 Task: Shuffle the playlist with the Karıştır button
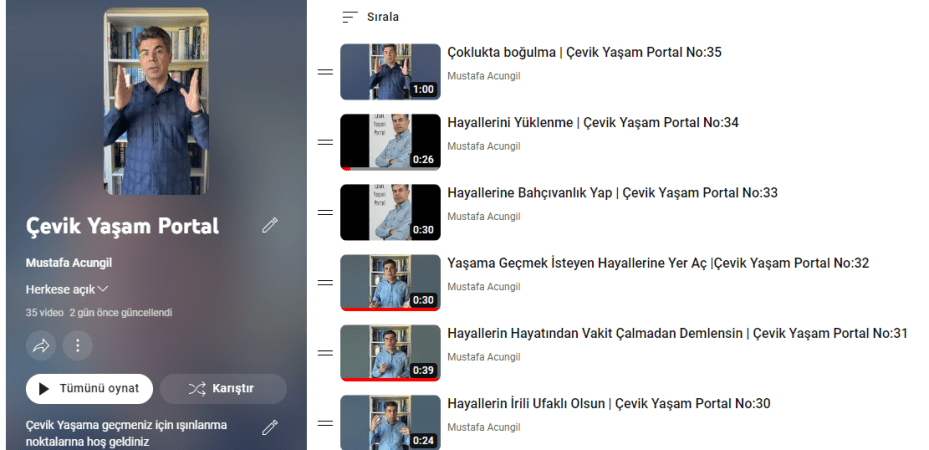coord(223,388)
